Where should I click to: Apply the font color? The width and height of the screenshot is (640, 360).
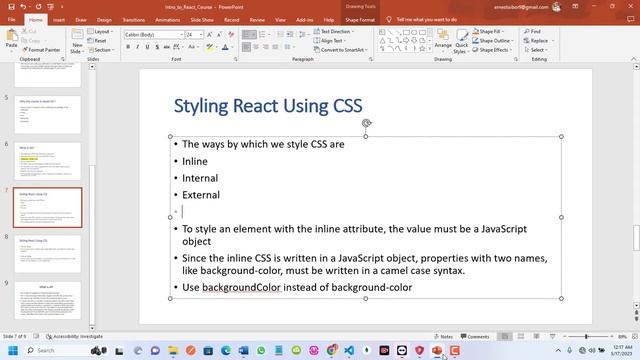pos(225,47)
